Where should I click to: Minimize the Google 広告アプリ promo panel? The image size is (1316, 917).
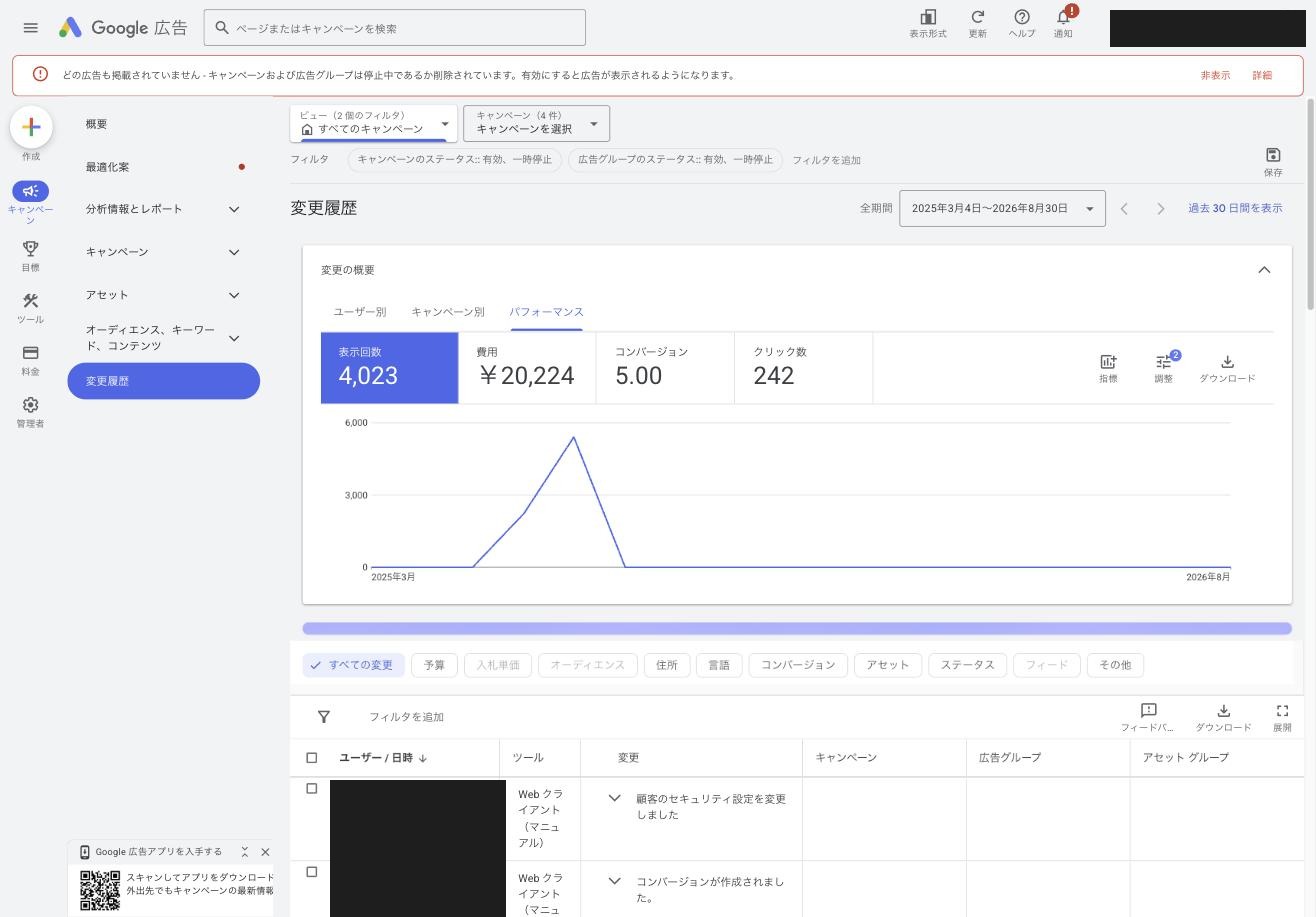(244, 852)
